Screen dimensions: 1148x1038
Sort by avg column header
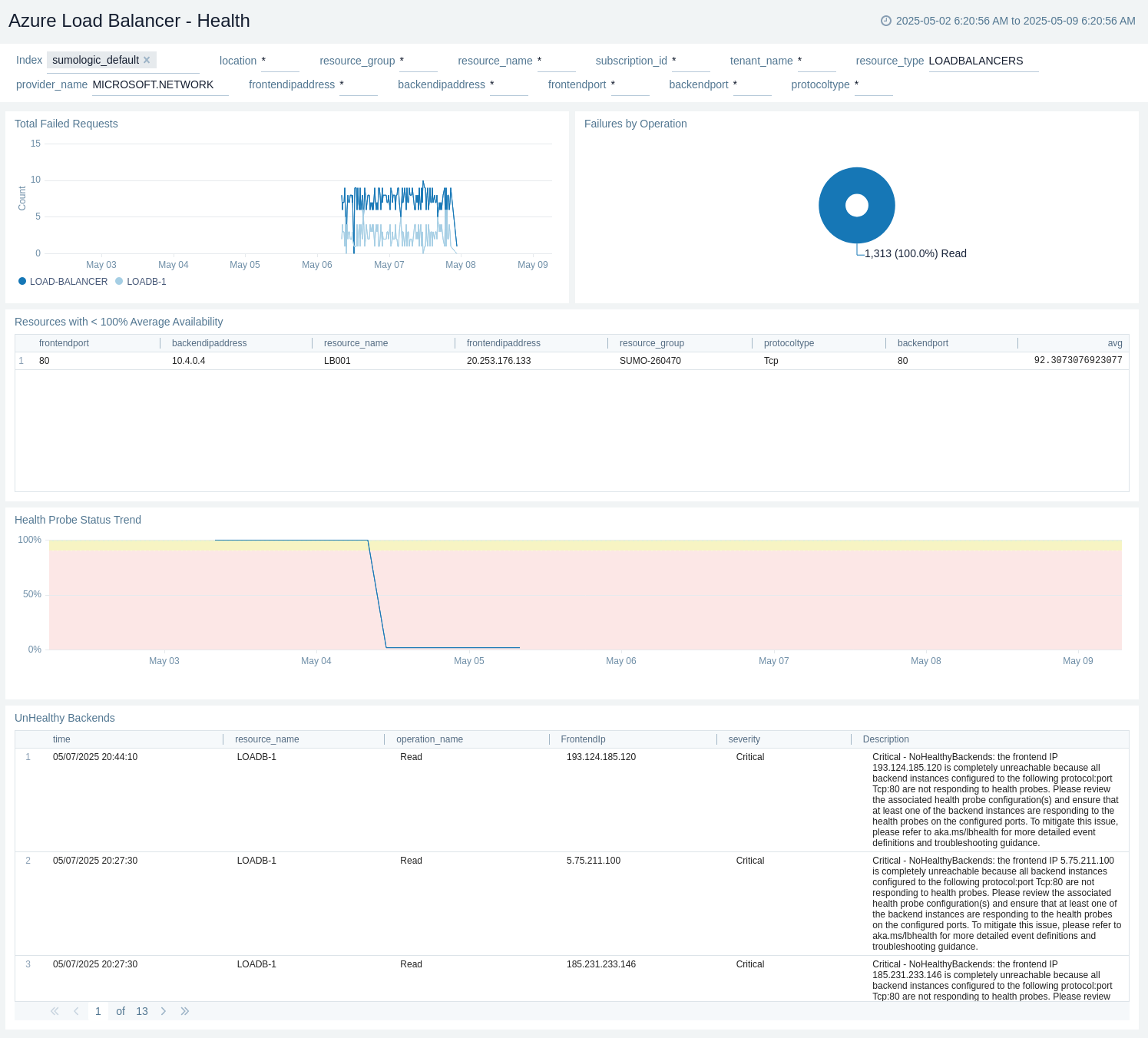[x=1115, y=343]
